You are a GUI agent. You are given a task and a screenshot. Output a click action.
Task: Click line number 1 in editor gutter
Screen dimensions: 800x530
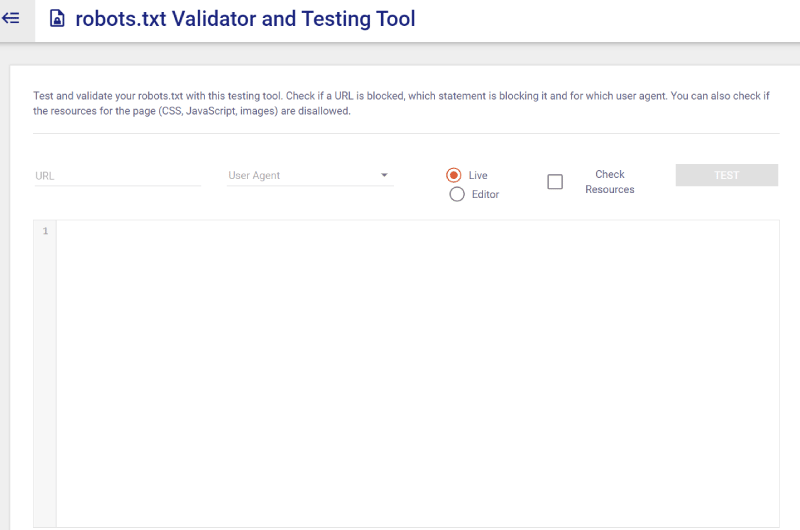coord(45,231)
